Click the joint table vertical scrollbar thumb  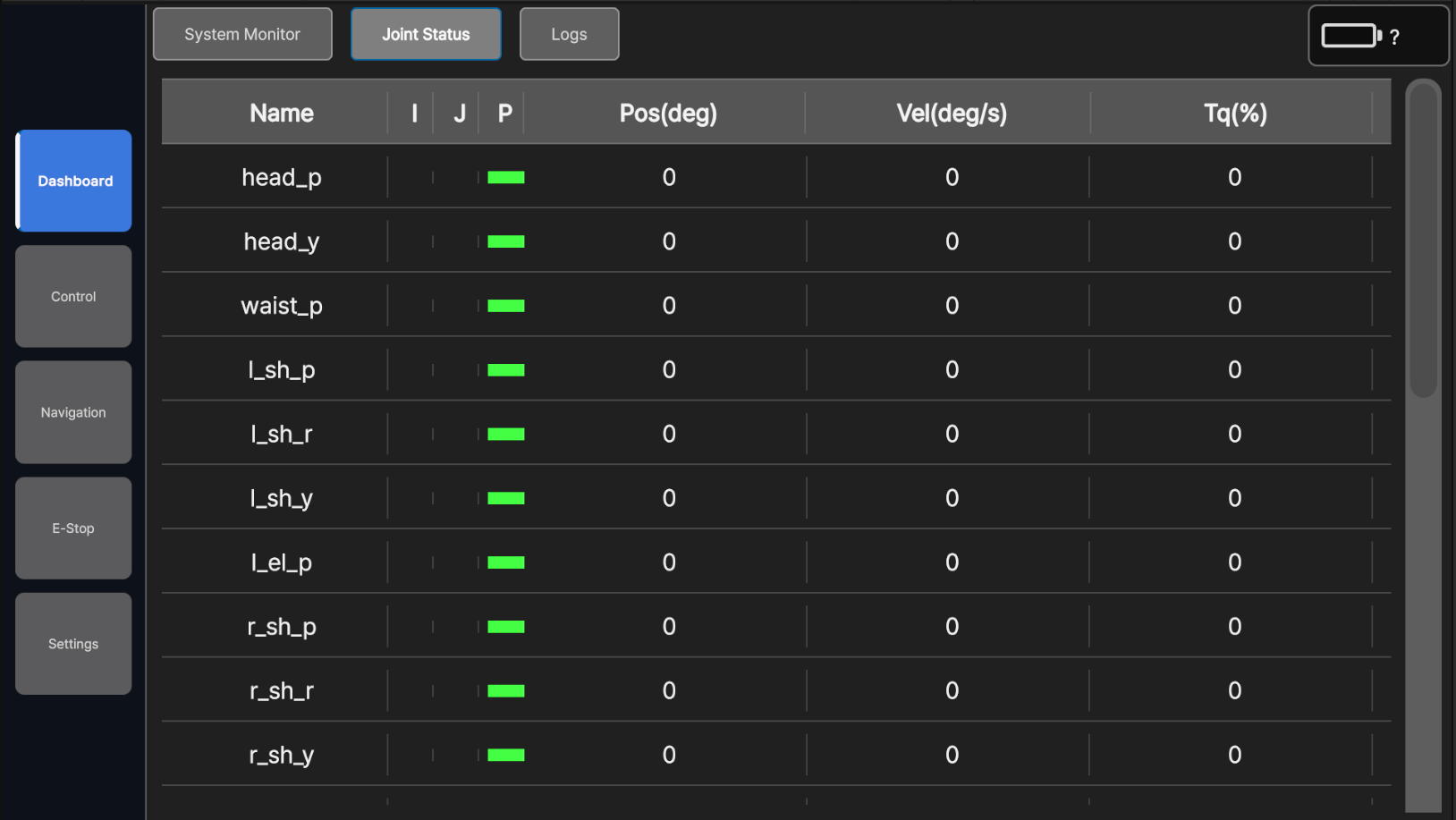pyautogui.click(x=1423, y=241)
